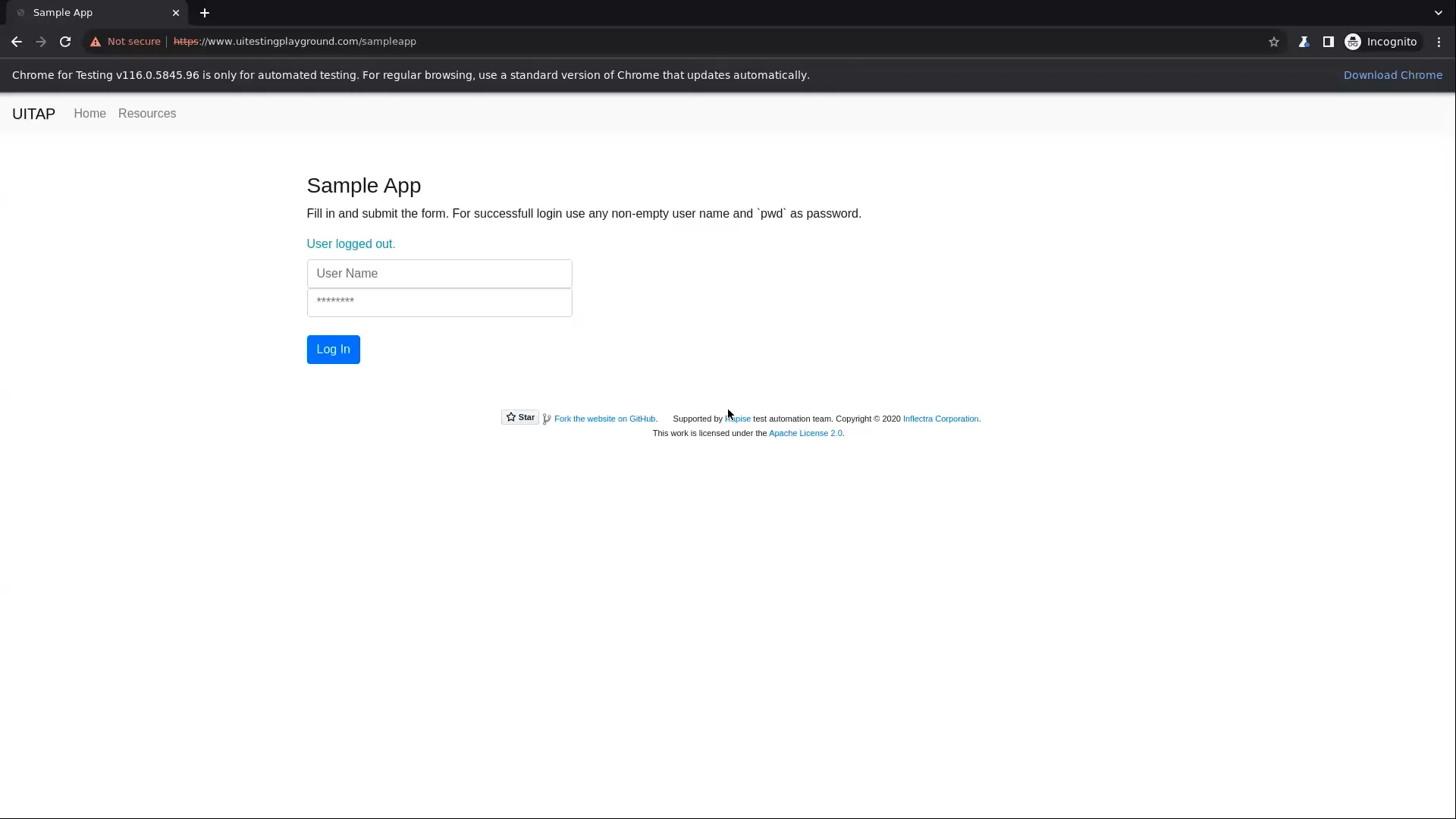
Task: Open Fork the website on GitHub link
Action: click(604, 419)
